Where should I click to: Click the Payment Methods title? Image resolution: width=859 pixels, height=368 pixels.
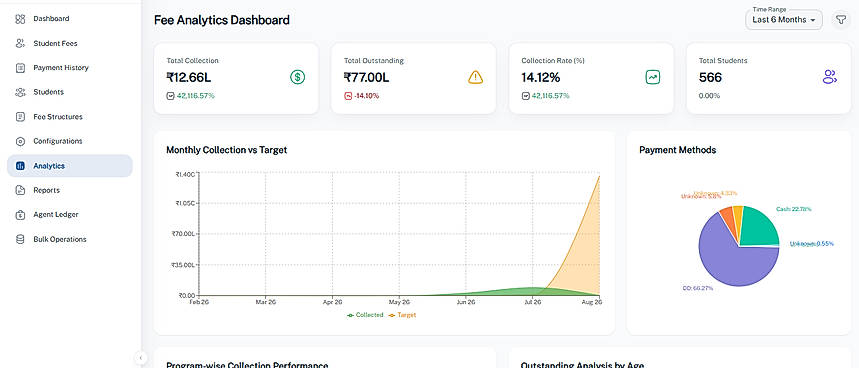pos(678,150)
